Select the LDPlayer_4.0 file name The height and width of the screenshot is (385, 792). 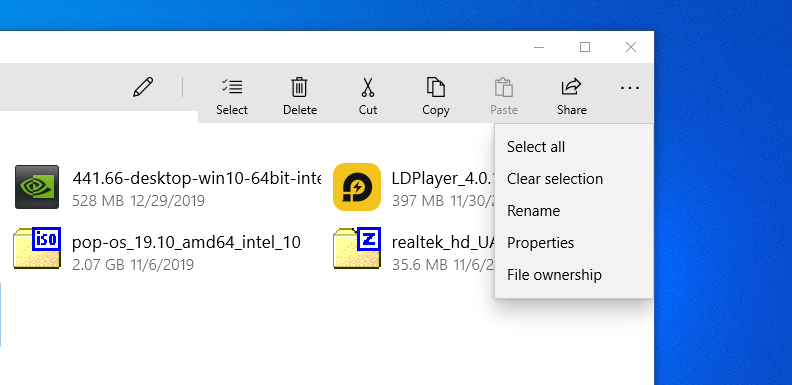pos(443,178)
